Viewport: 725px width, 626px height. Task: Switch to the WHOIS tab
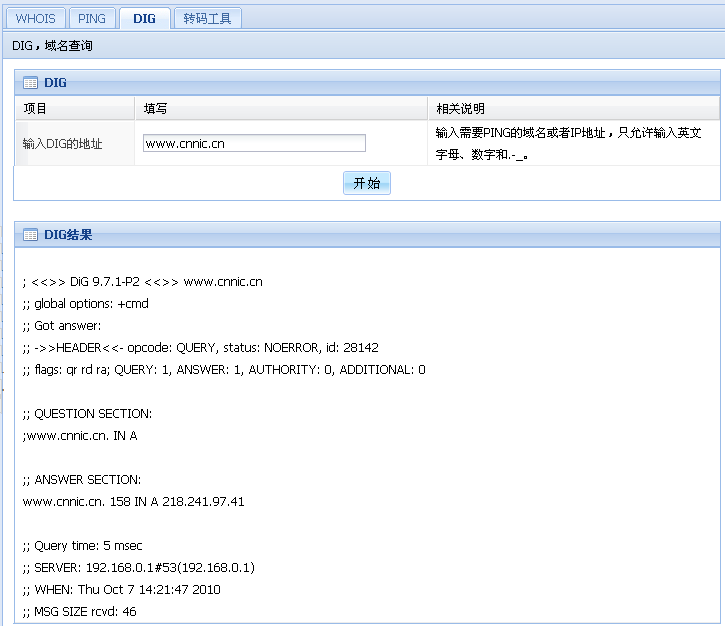(x=36, y=19)
